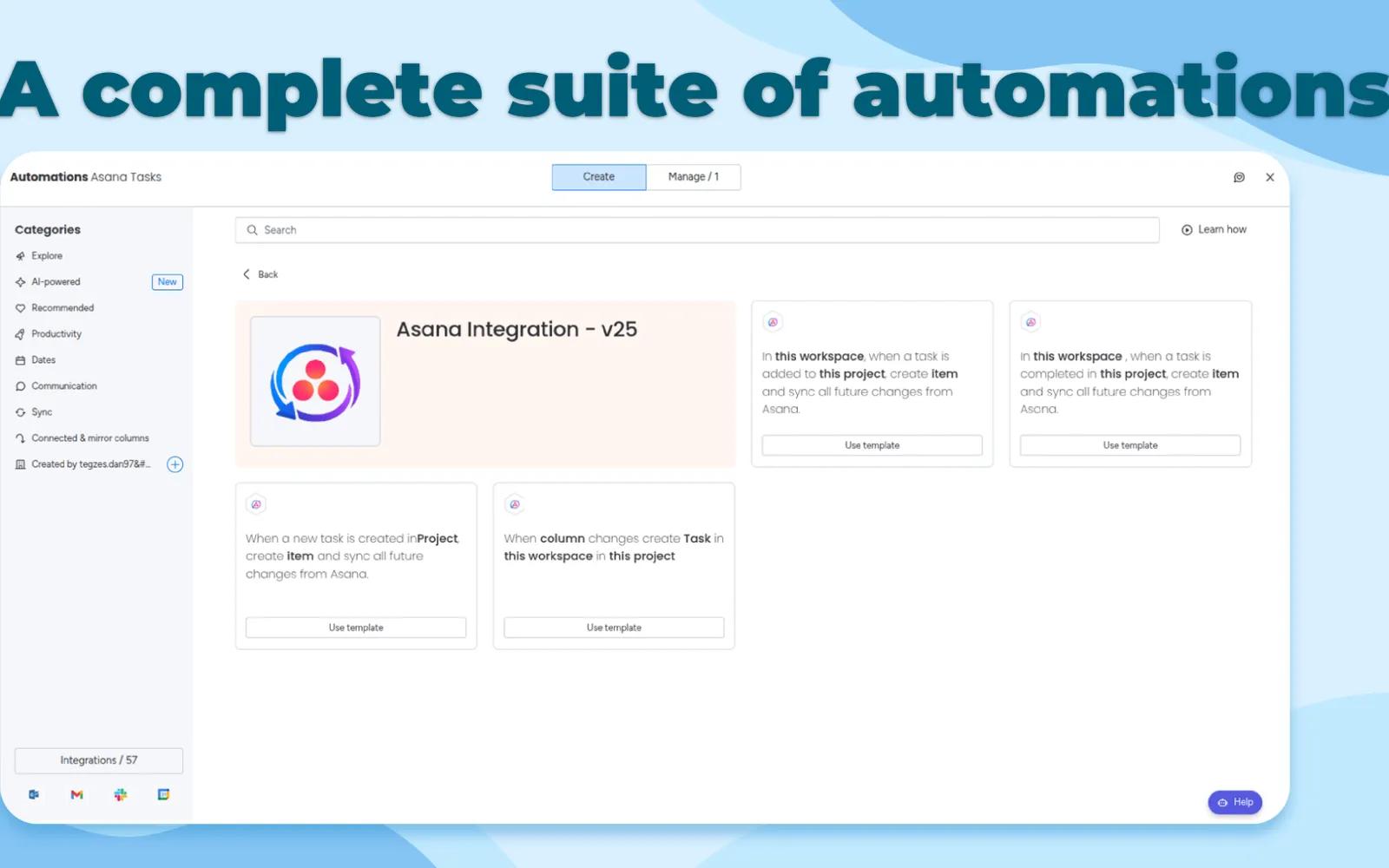Viewport: 1389px width, 868px height.
Task: Use template for task completed in project
Action: tap(1130, 445)
